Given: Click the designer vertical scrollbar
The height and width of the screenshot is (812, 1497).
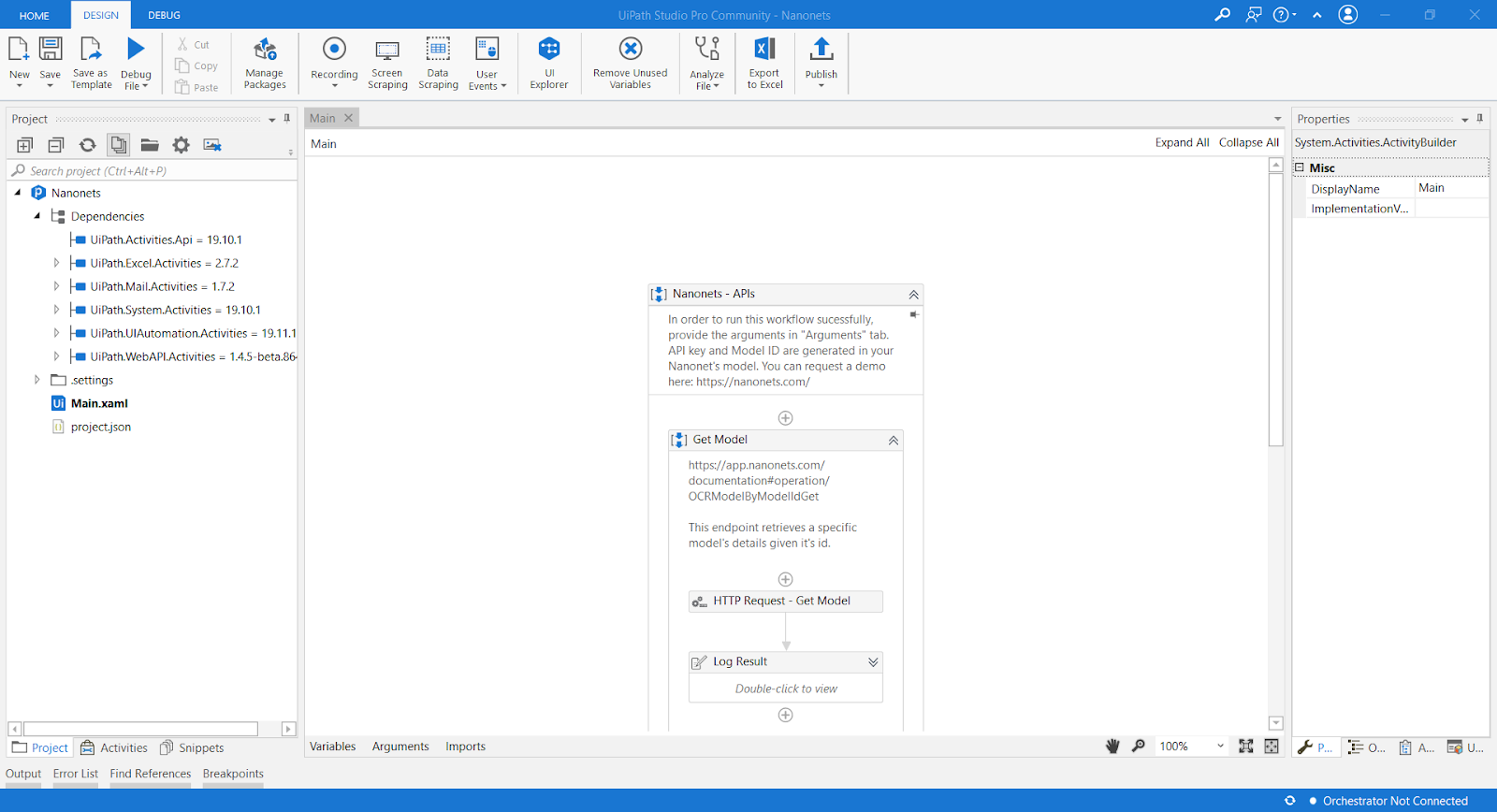Looking at the screenshot, I should tap(1275, 309).
